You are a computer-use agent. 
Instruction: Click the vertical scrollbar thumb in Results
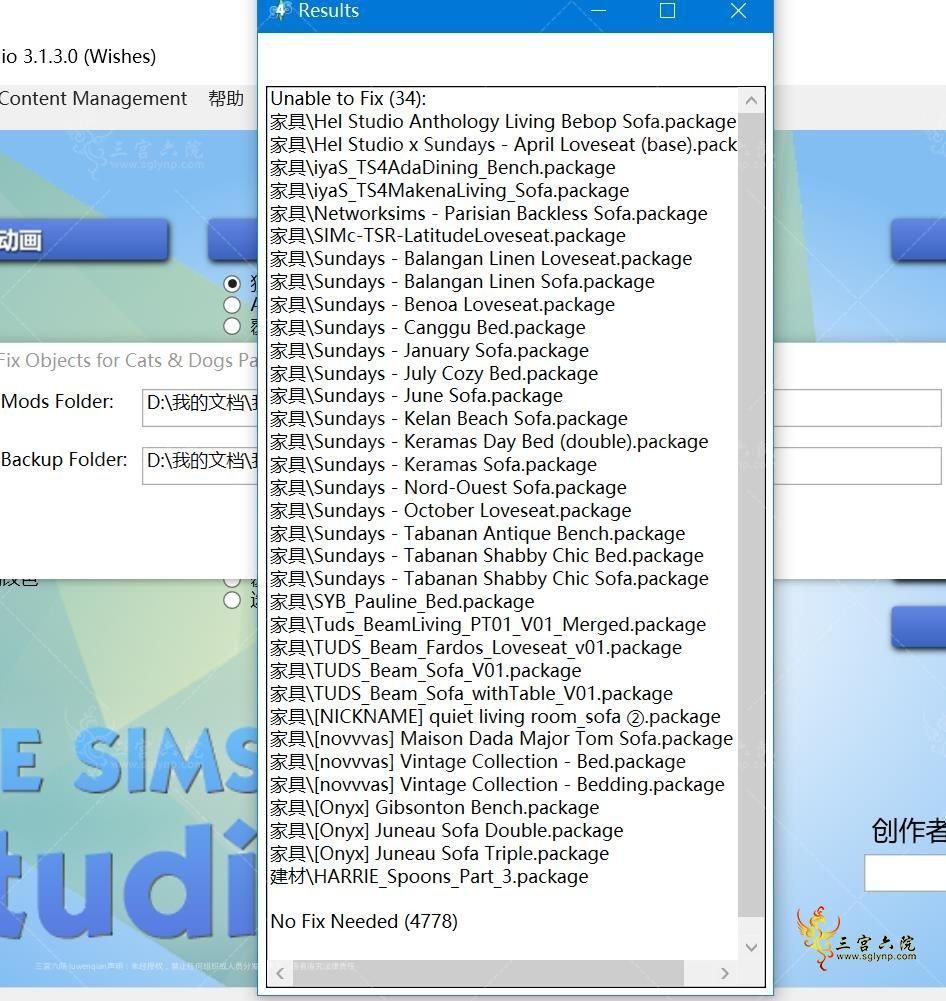[751, 515]
